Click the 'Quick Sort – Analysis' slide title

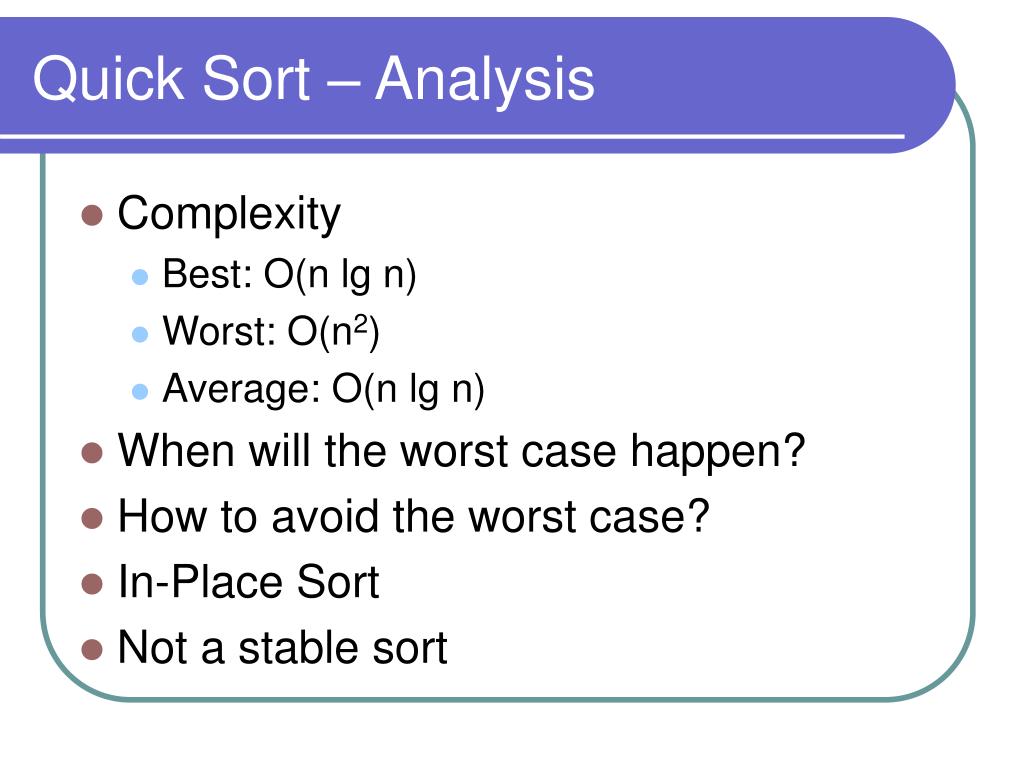(313, 80)
